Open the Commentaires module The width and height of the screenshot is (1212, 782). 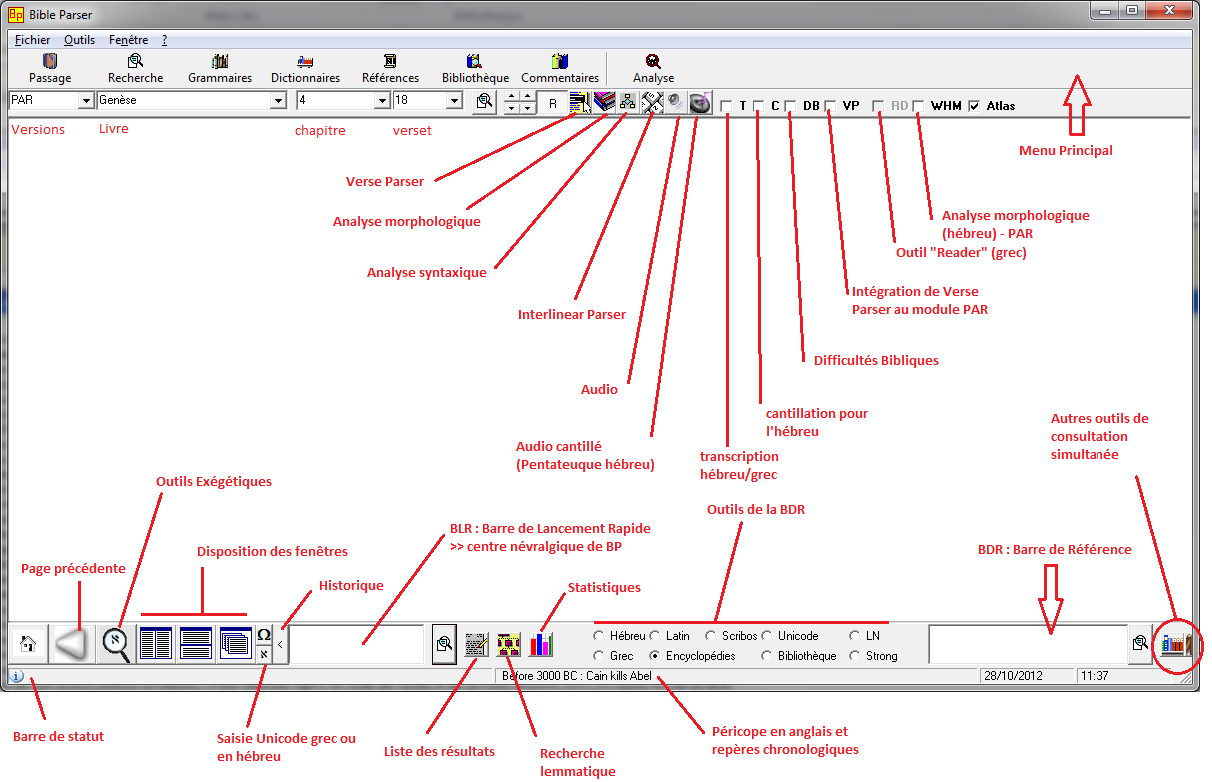(x=560, y=68)
